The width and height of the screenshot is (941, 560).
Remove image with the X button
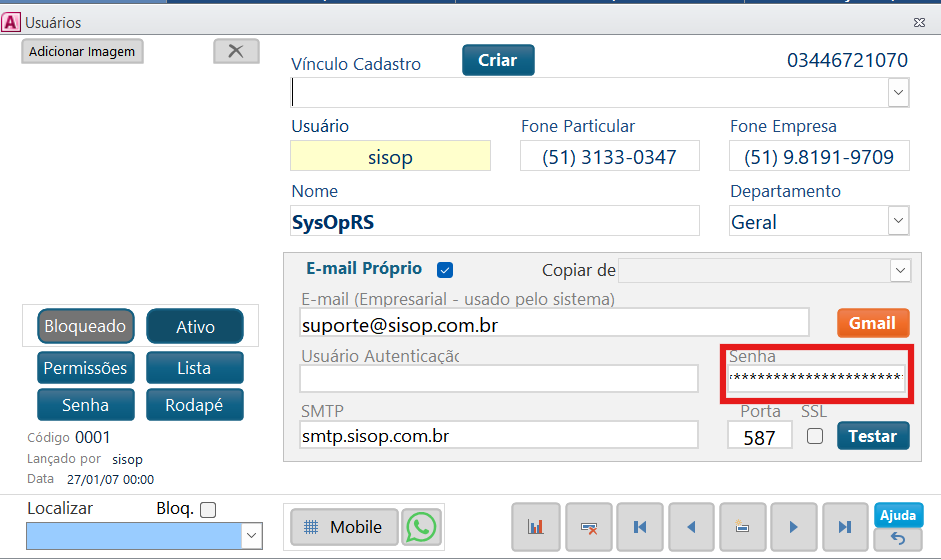coord(236,51)
